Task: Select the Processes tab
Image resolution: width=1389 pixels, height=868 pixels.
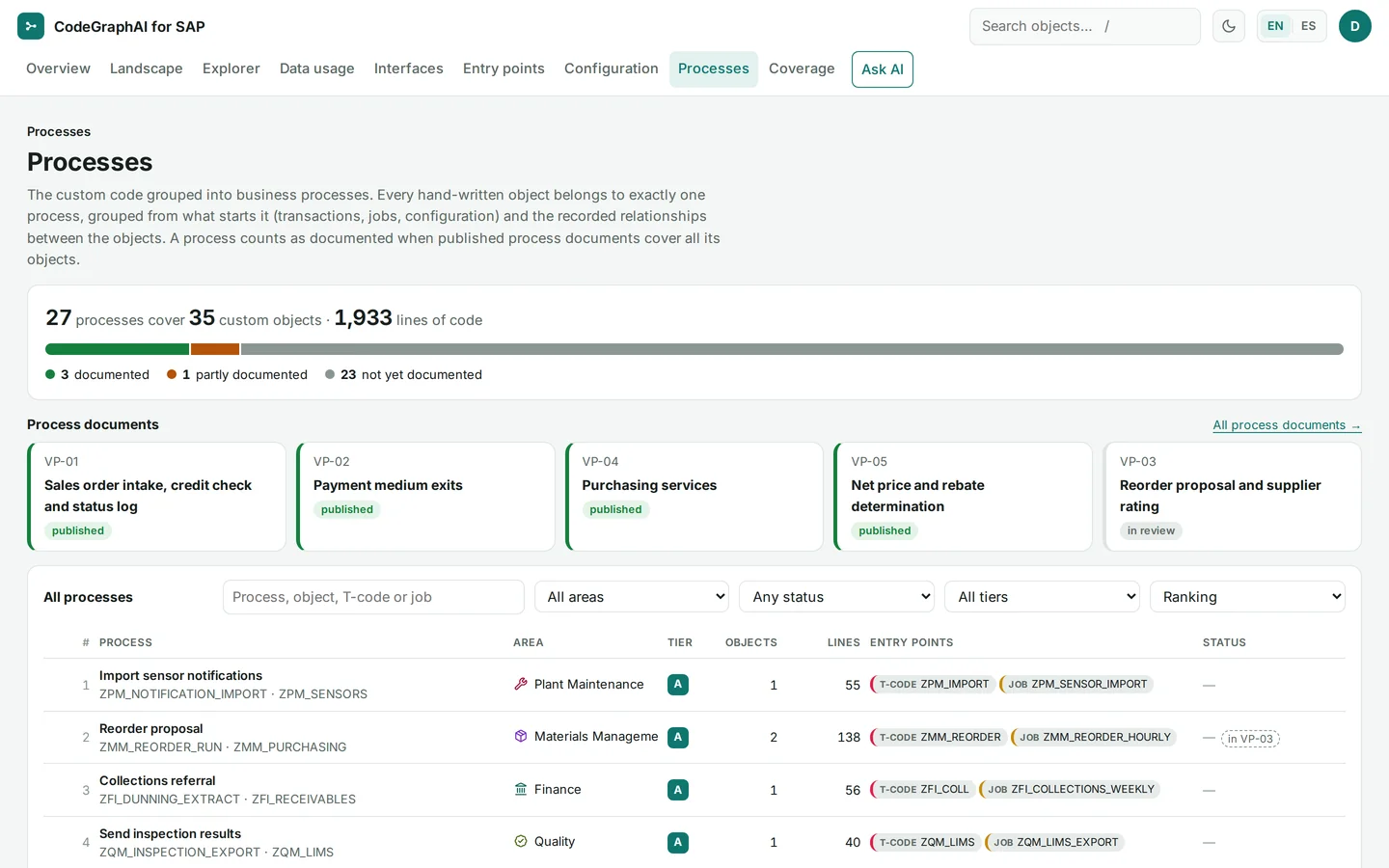Action: click(x=714, y=68)
